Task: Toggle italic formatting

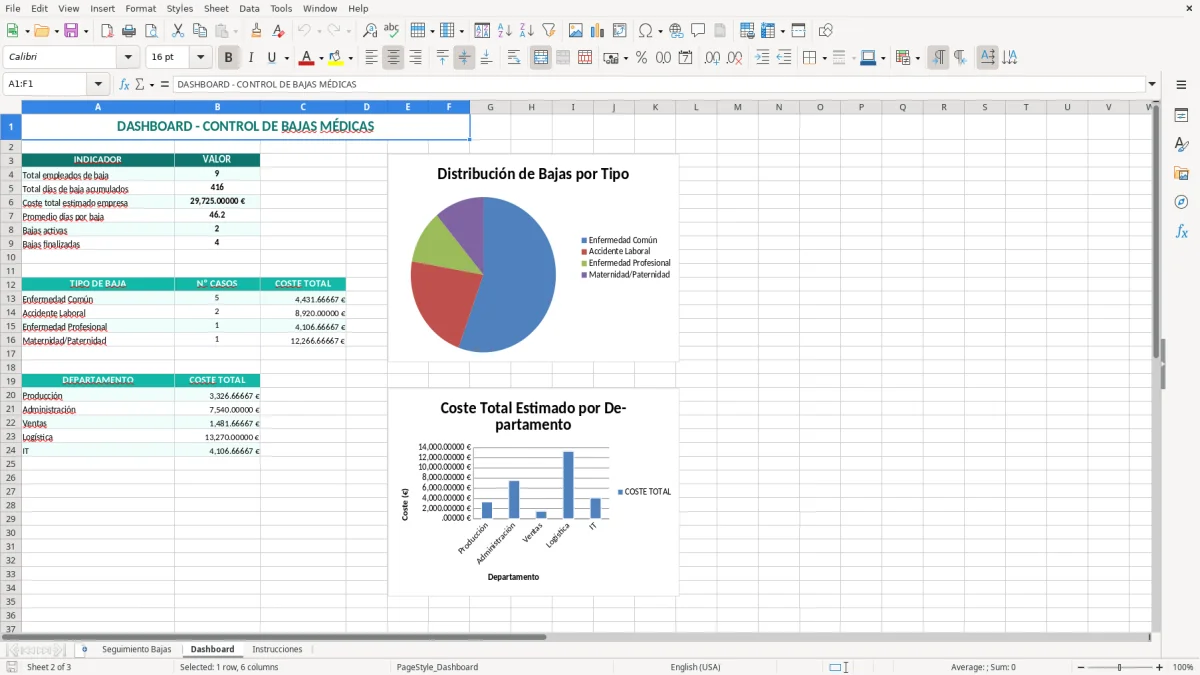Action: click(x=250, y=58)
